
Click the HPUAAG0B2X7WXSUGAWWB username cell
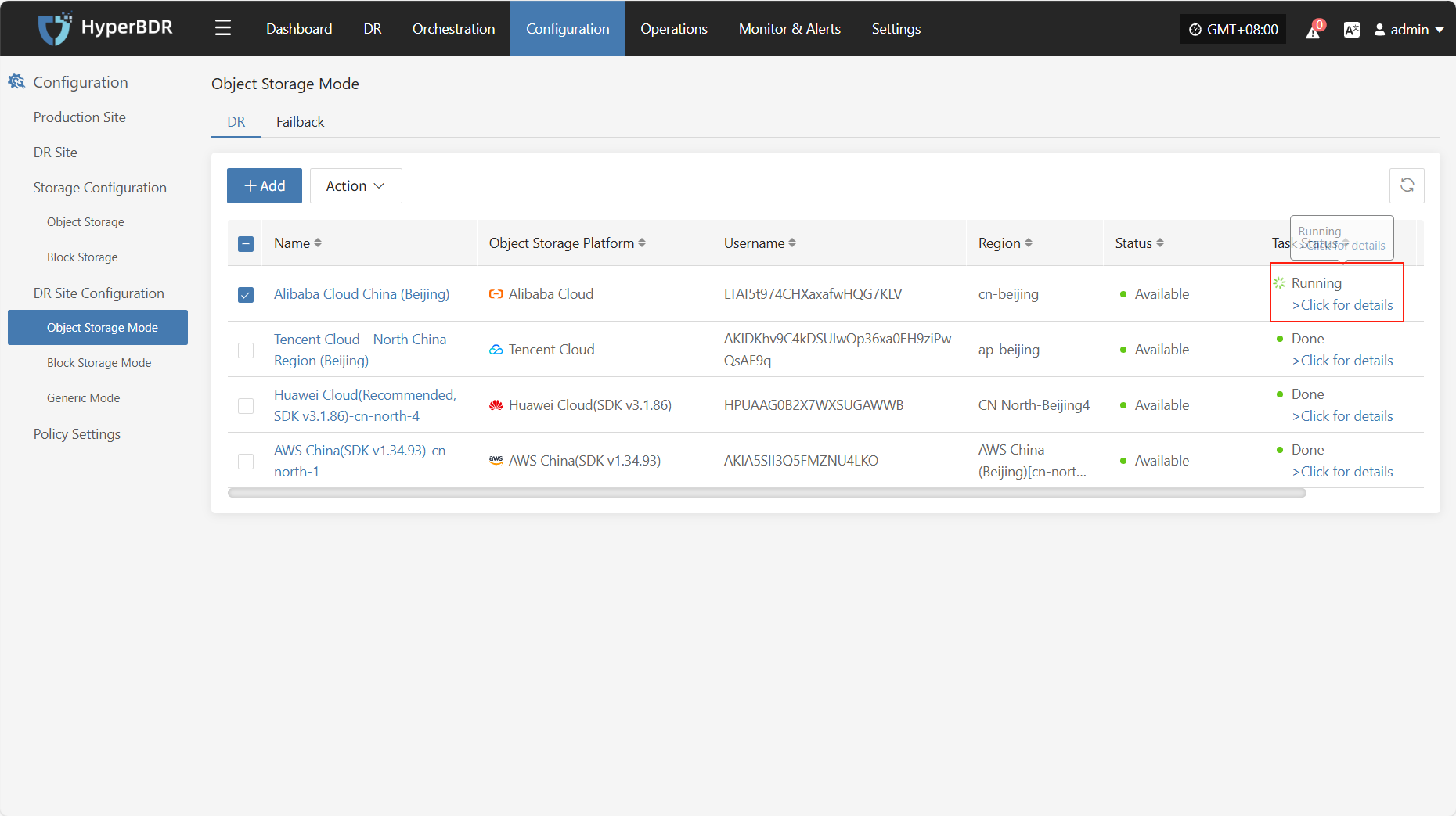(813, 405)
